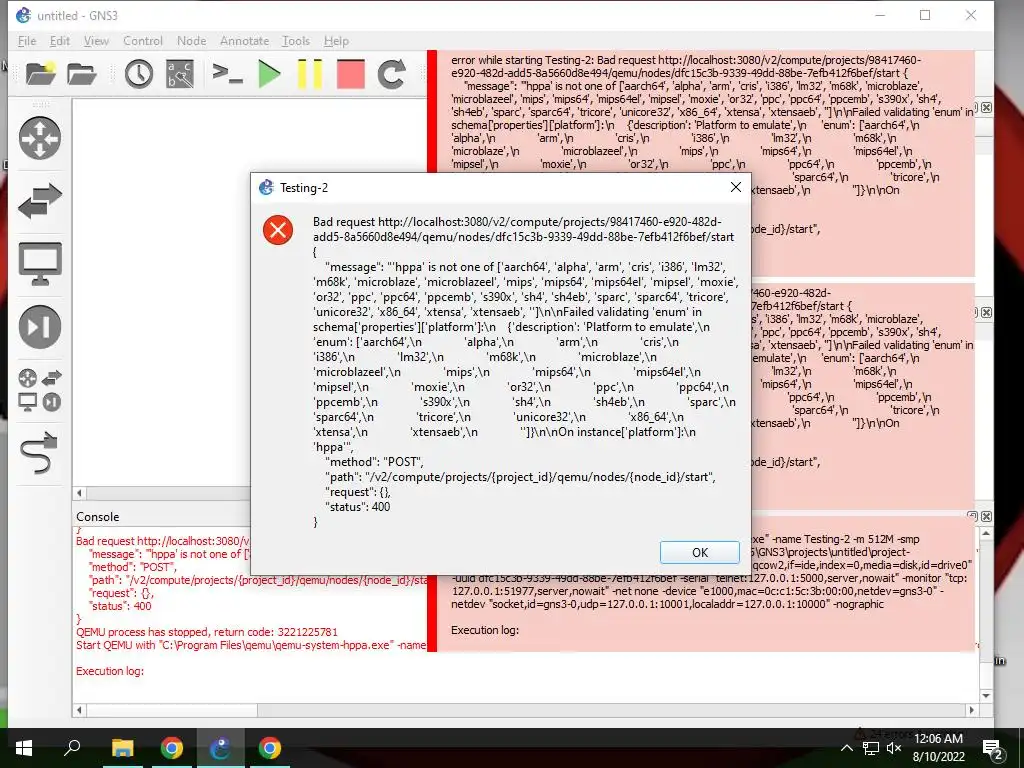This screenshot has width=1024, height=768.
Task: Select the add a link cable tool
Action: click(x=40, y=452)
